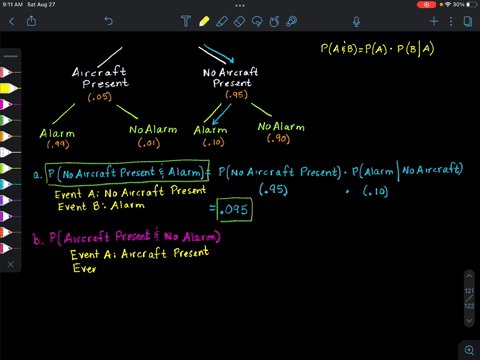The height and width of the screenshot is (360, 480).
Task: Undo the last stroke
Action: [x=109, y=21]
